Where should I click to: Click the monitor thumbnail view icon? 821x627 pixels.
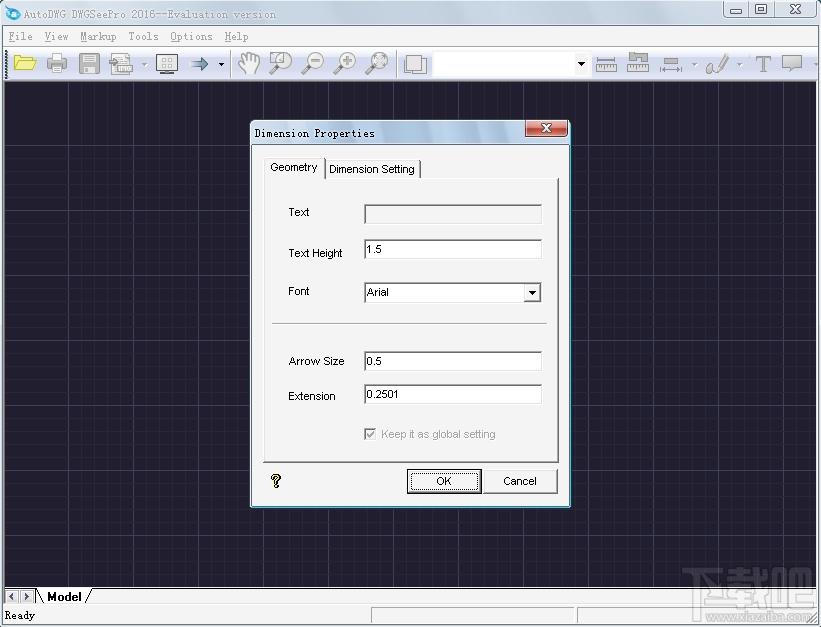pyautogui.click(x=167, y=64)
